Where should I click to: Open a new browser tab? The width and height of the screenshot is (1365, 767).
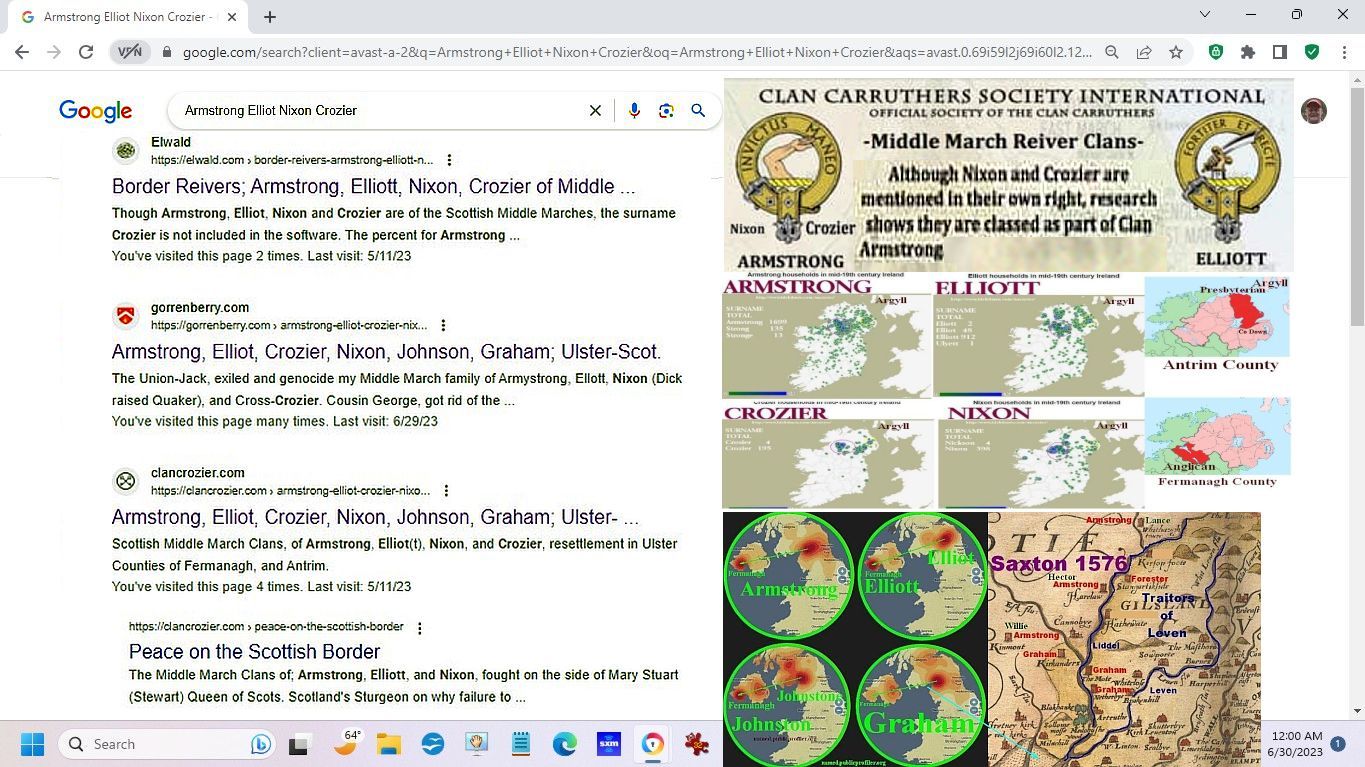click(270, 17)
